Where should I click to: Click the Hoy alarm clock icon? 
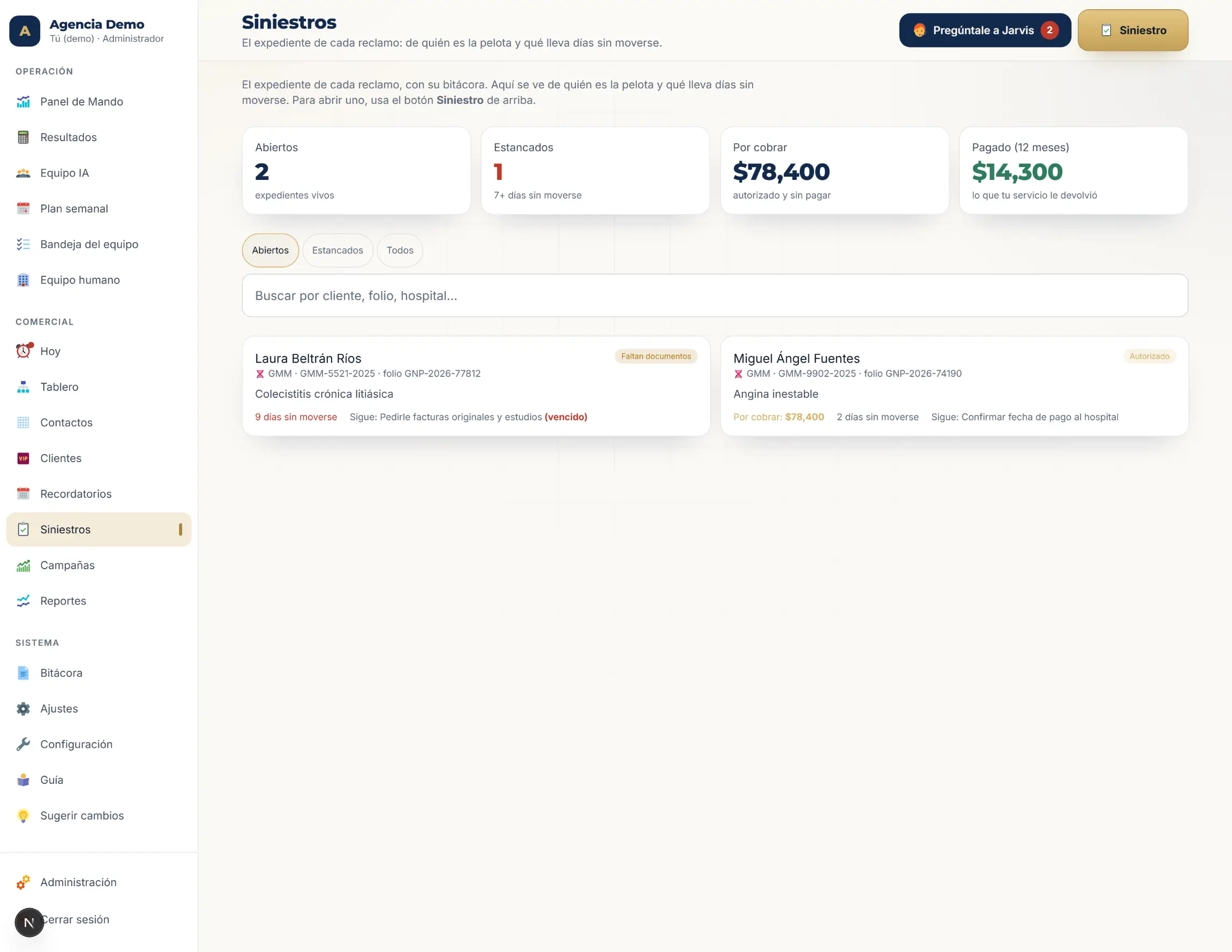pyautogui.click(x=24, y=351)
